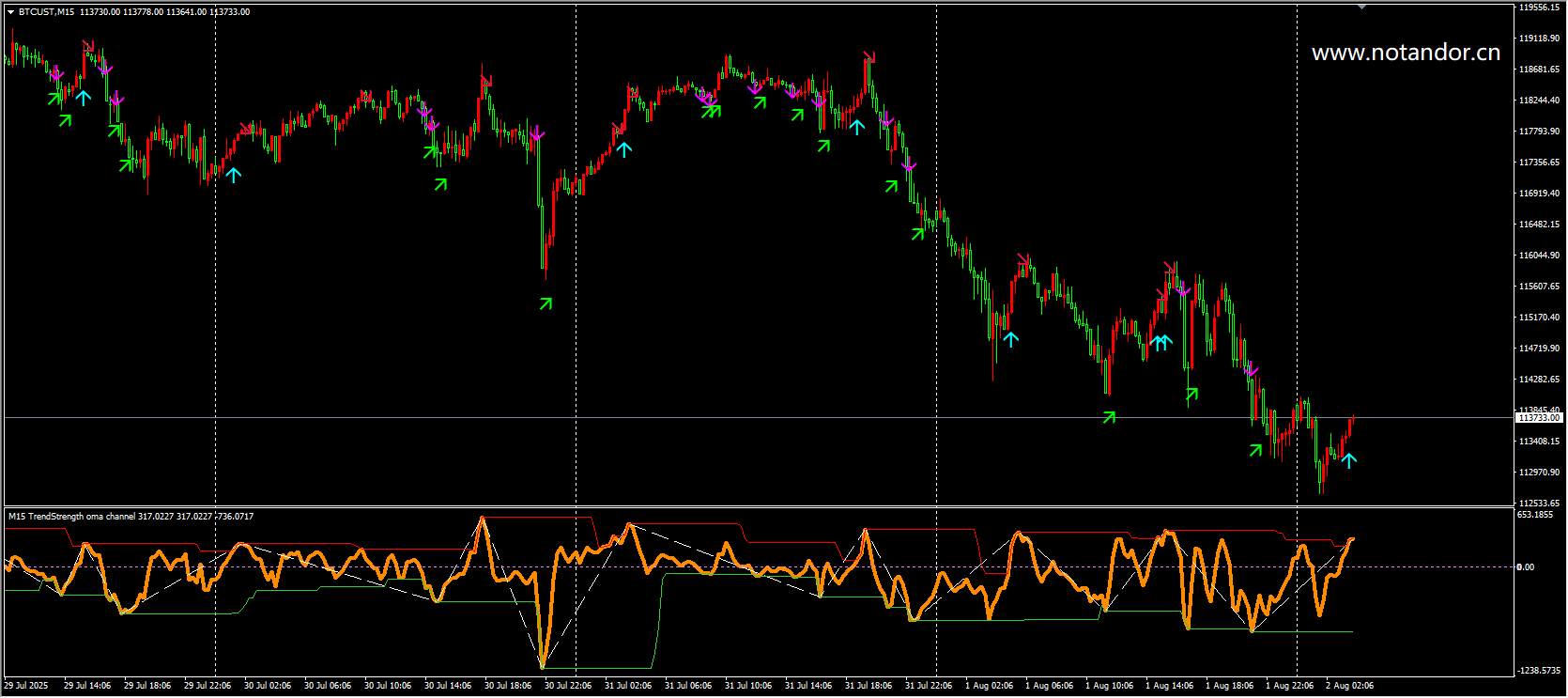Viewport: 1568px width, 698px height.
Task: Click price scale value 114282.65
Action: click(x=1540, y=380)
